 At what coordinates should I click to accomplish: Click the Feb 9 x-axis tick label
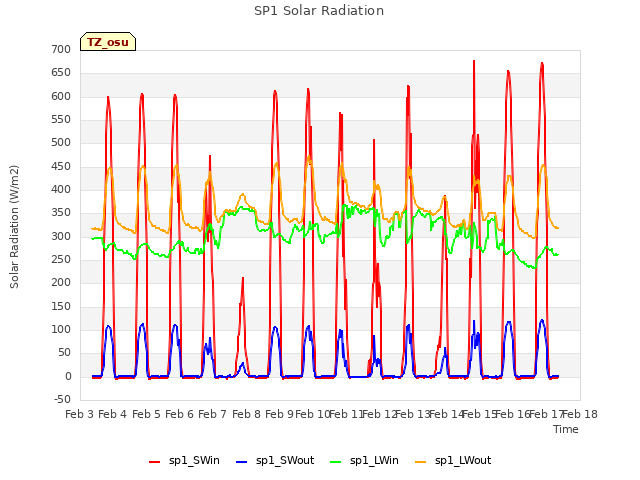[280, 414]
